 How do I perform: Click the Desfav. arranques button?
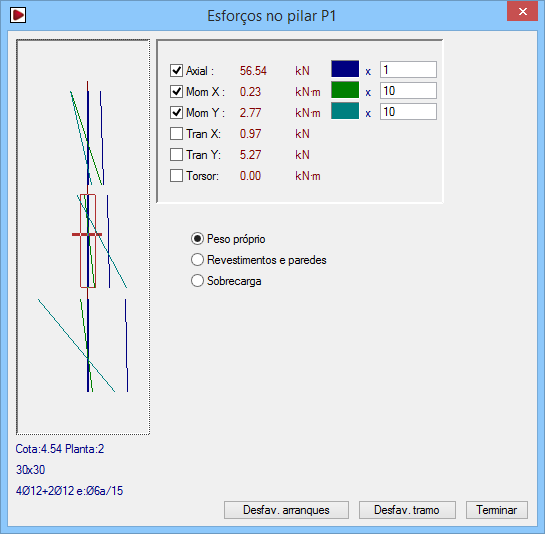click(286, 510)
